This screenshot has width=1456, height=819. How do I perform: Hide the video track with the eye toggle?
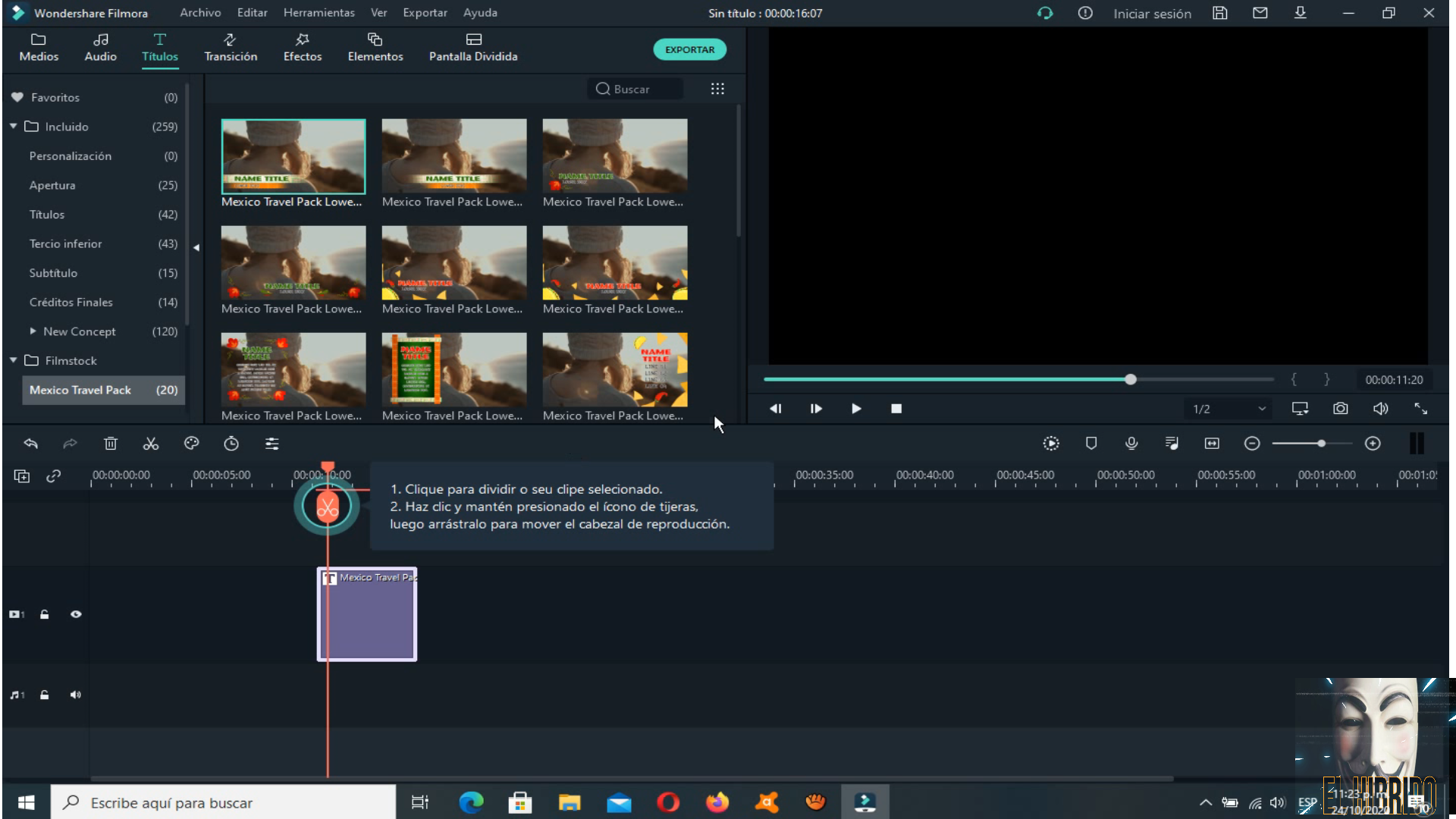(x=76, y=614)
